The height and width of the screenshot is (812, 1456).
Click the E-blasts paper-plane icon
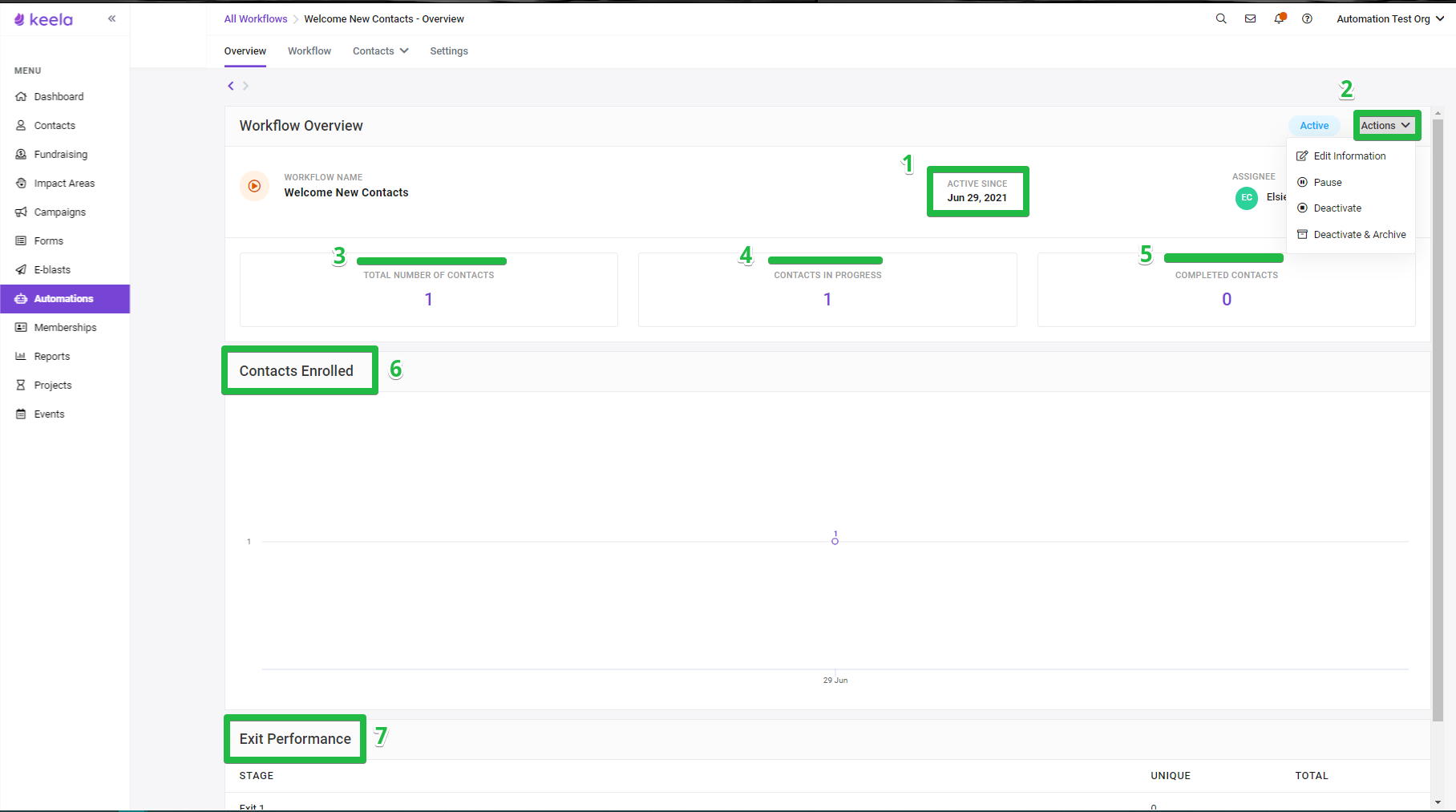pos(21,269)
